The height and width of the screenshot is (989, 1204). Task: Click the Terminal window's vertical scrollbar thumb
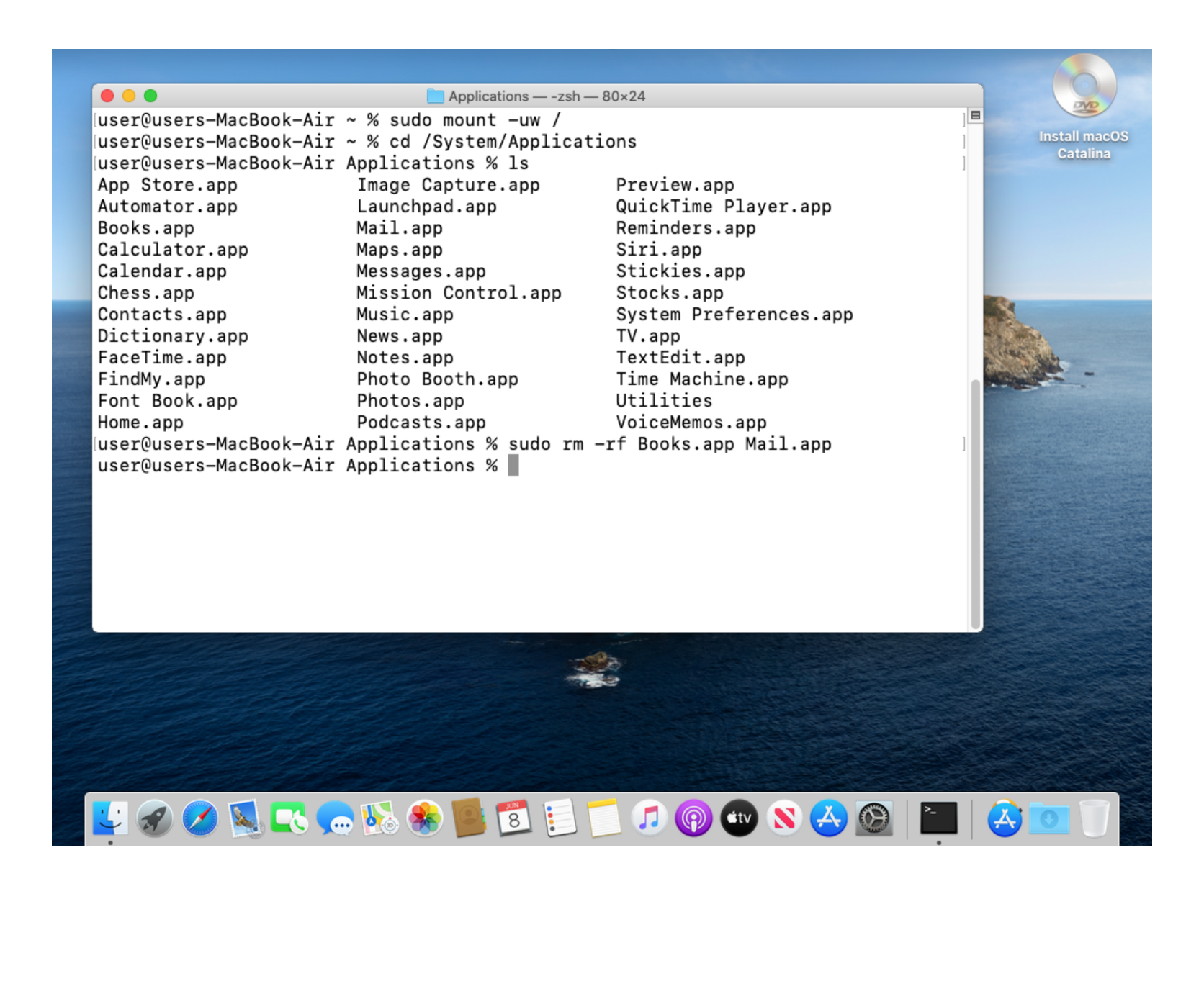[x=976, y=504]
